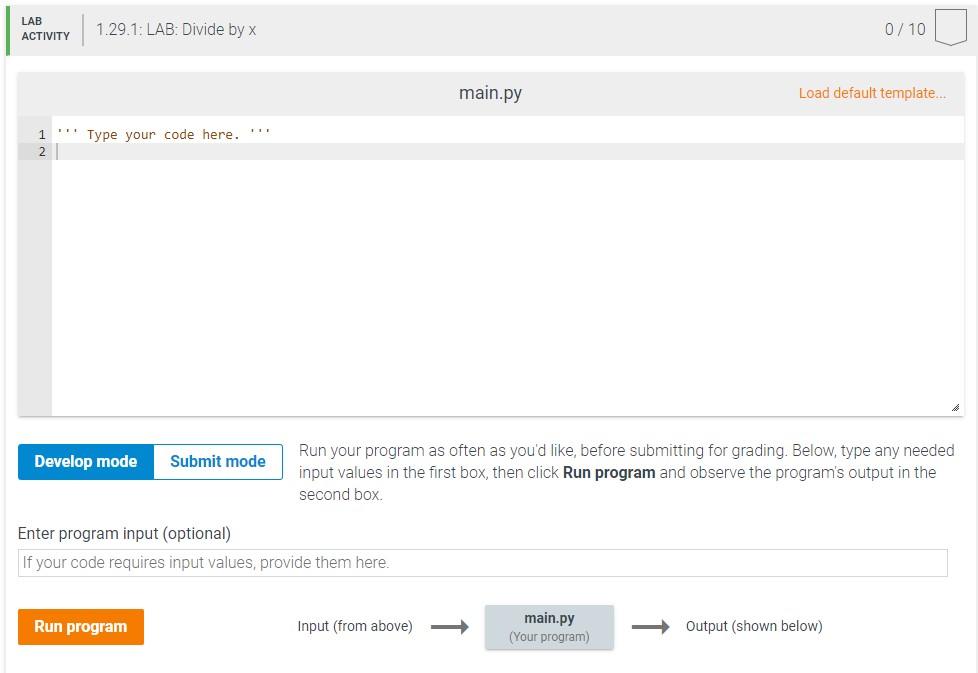Click the editor resize handle icon
978x673 pixels.
955,407
